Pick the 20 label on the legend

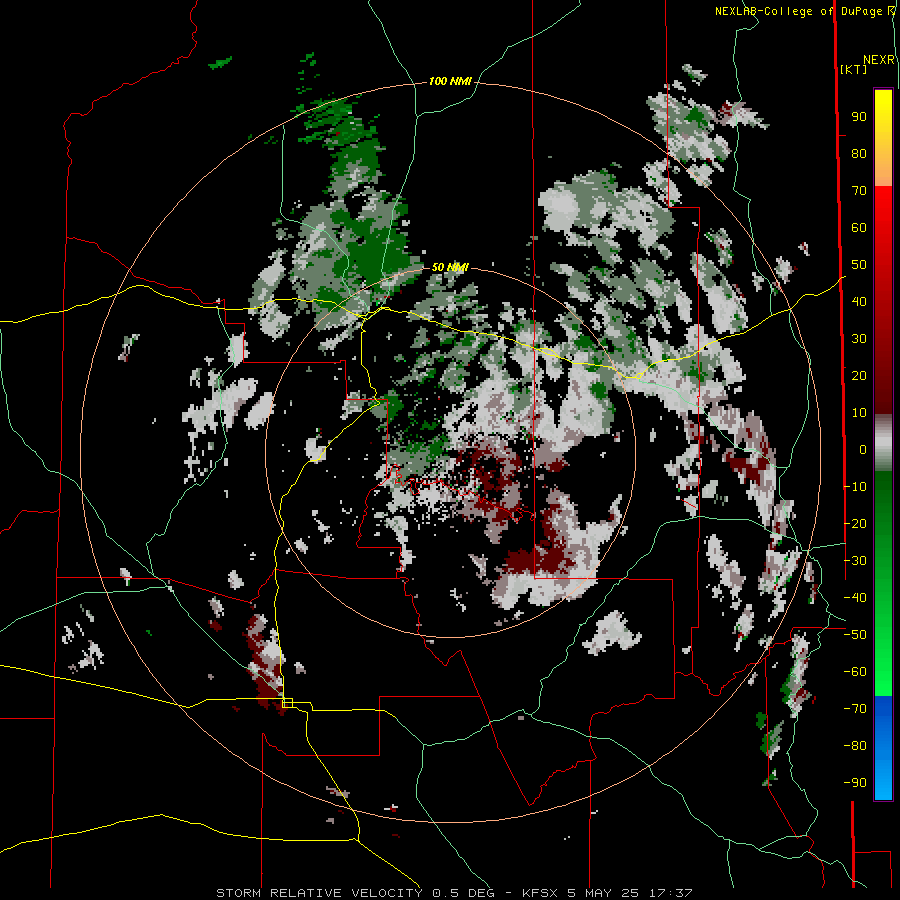point(859,376)
